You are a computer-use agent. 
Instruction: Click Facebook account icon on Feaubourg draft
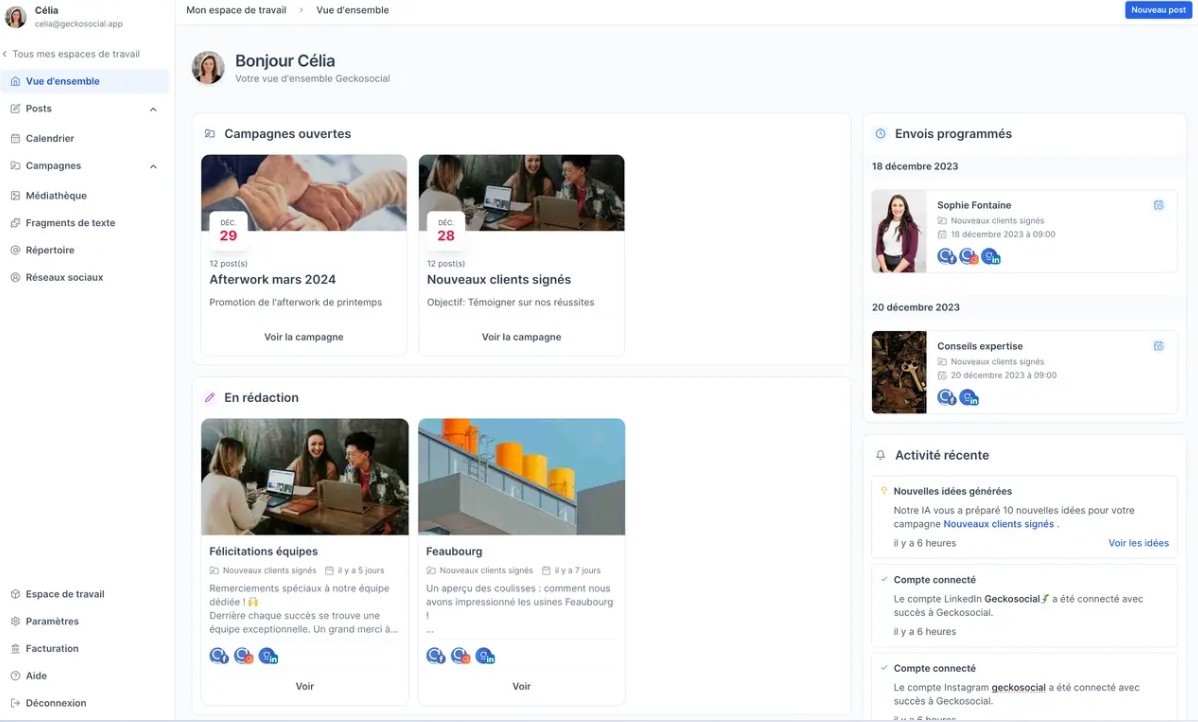[436, 656]
